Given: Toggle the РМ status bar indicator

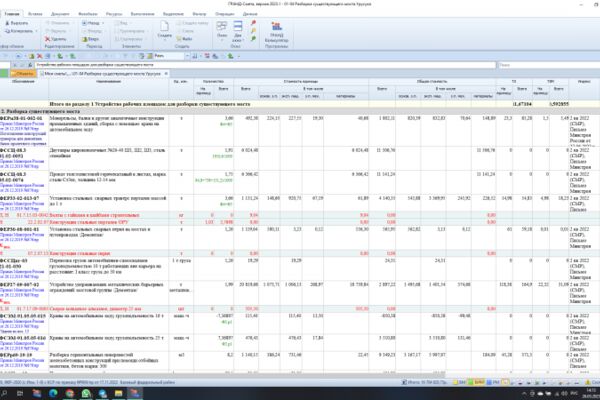Looking at the screenshot, I should pos(493,382).
